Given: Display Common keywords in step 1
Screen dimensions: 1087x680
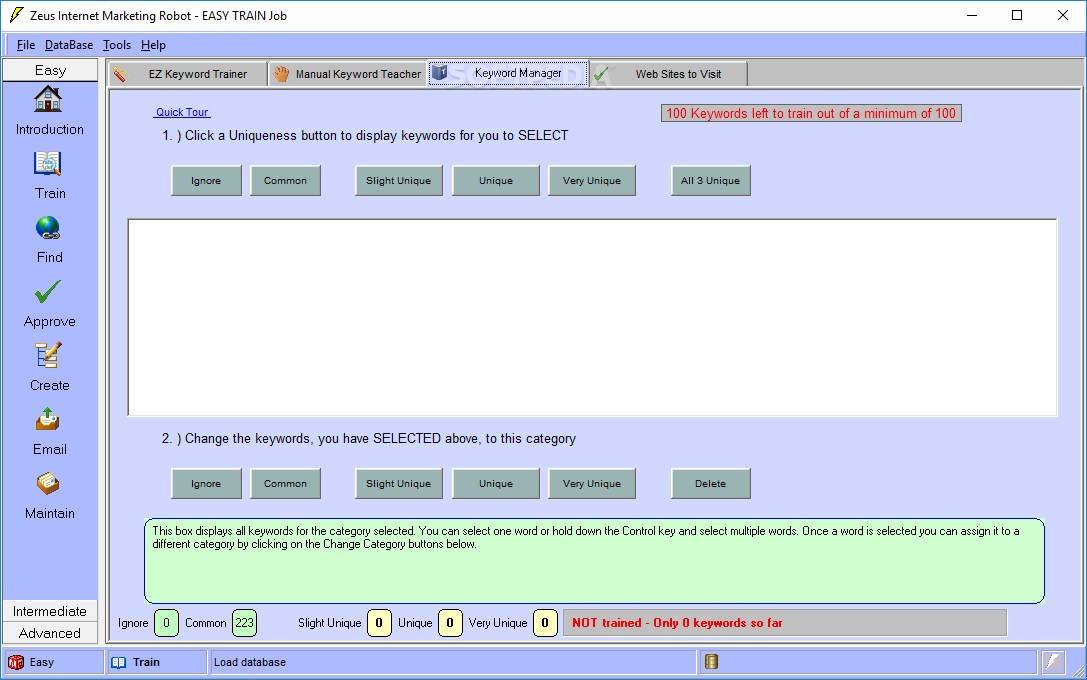Looking at the screenshot, I should pyautogui.click(x=285, y=180).
